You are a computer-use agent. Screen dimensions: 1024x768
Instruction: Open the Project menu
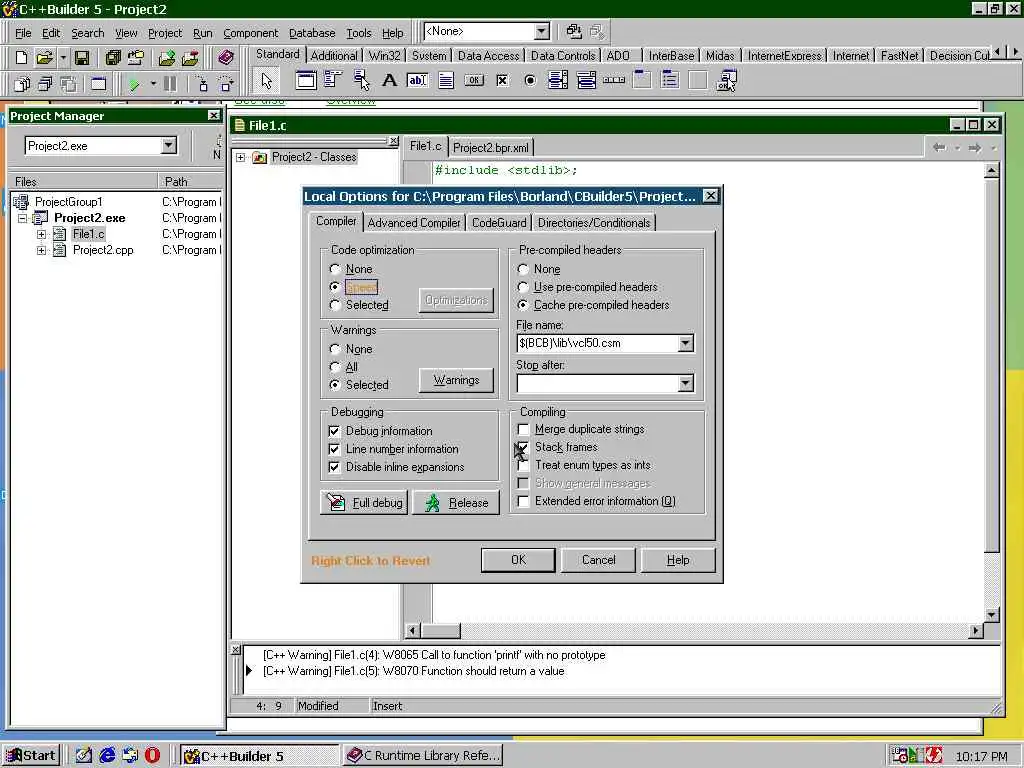pos(165,33)
